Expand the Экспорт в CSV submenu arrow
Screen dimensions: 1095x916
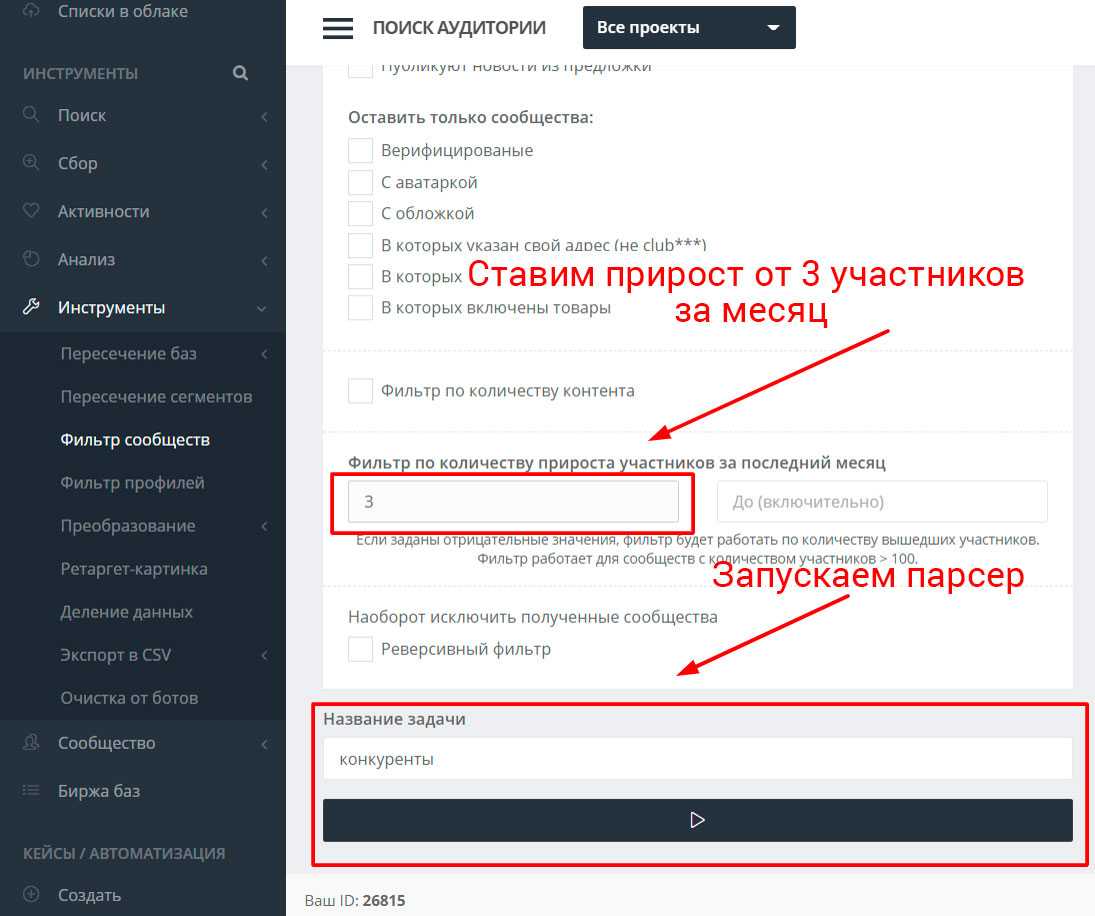click(x=264, y=655)
